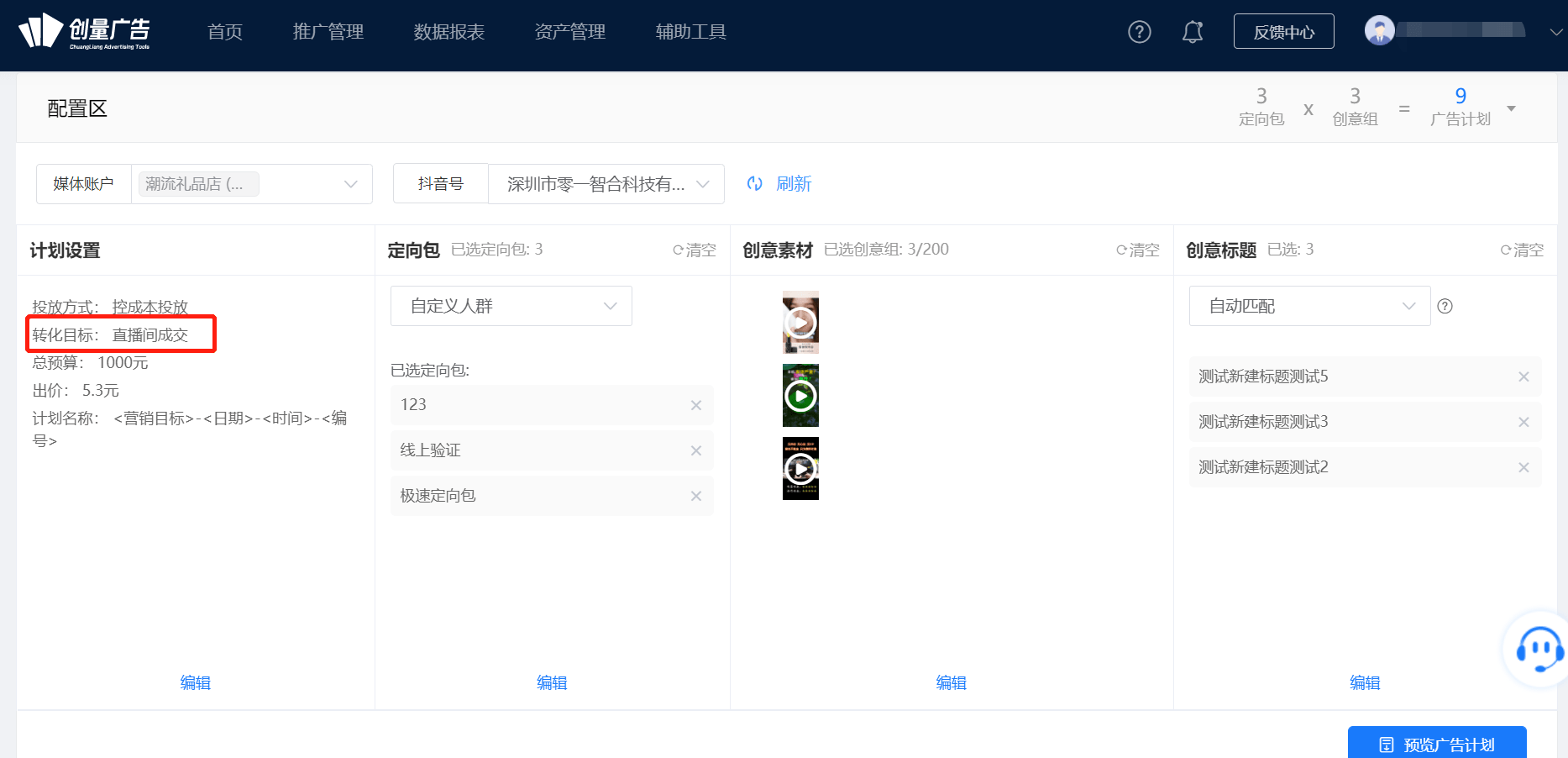Click 编辑 under the 计划设置 panel
The height and width of the screenshot is (758, 1568).
195,682
